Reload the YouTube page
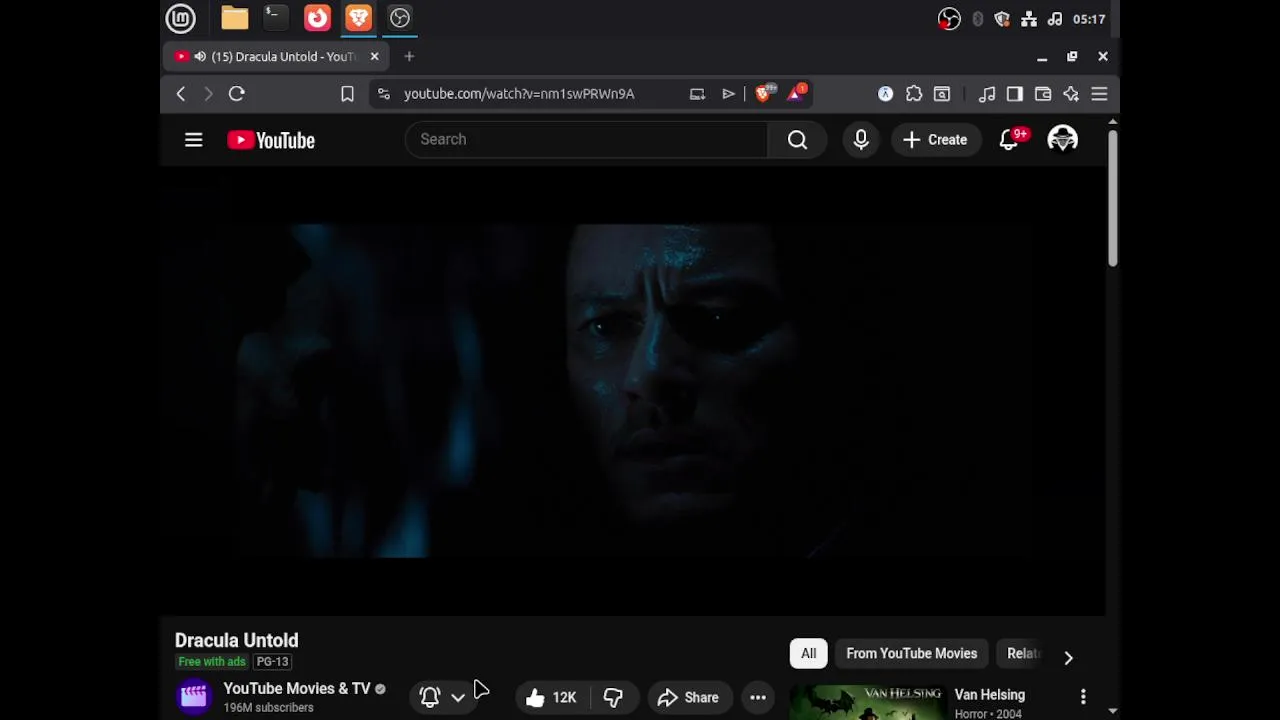The image size is (1280, 720). click(x=237, y=94)
